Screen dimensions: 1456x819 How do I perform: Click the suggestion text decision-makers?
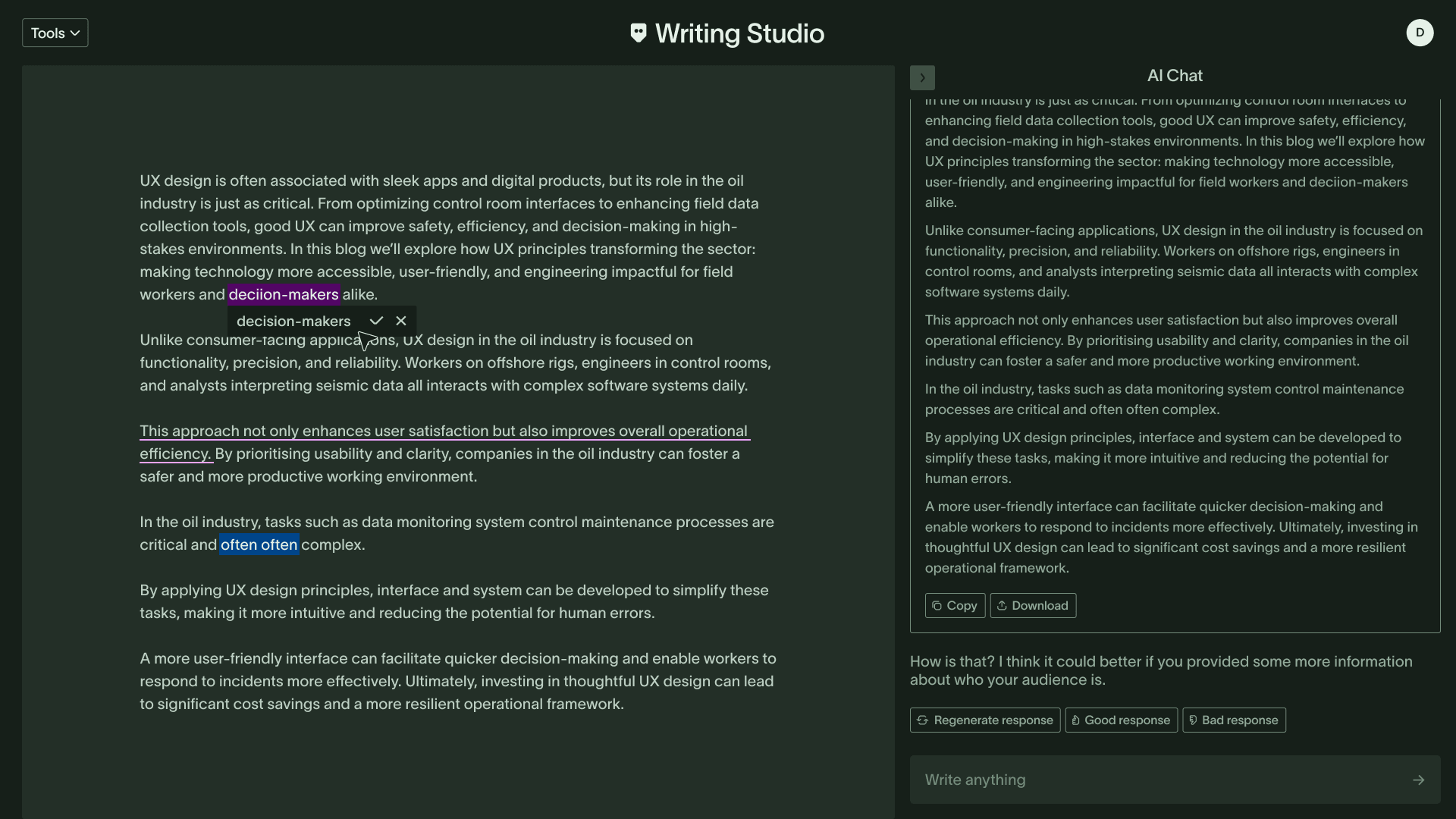click(293, 321)
